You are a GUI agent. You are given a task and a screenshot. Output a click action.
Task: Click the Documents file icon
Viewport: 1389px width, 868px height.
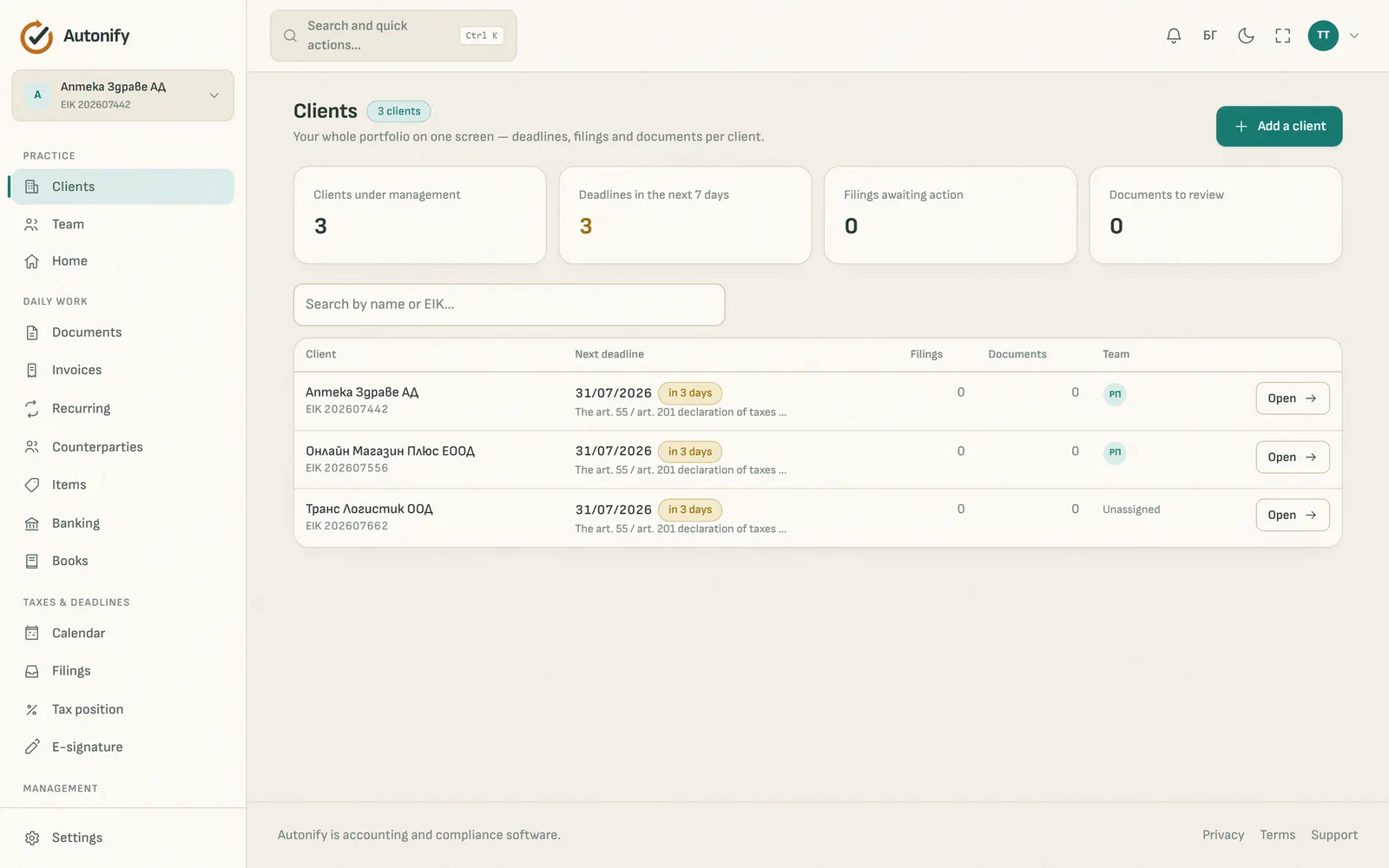(32, 332)
